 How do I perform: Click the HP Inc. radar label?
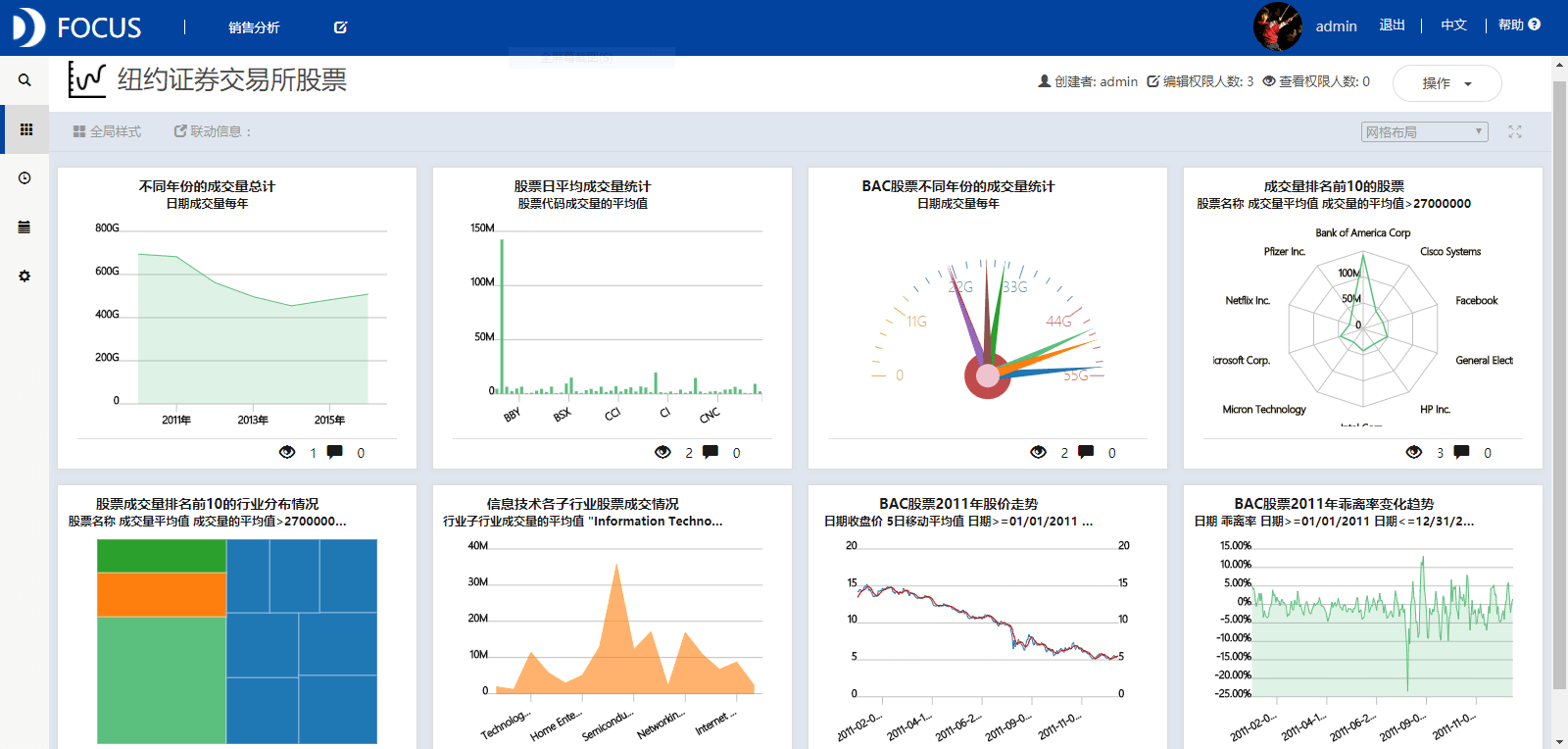pos(1435,410)
